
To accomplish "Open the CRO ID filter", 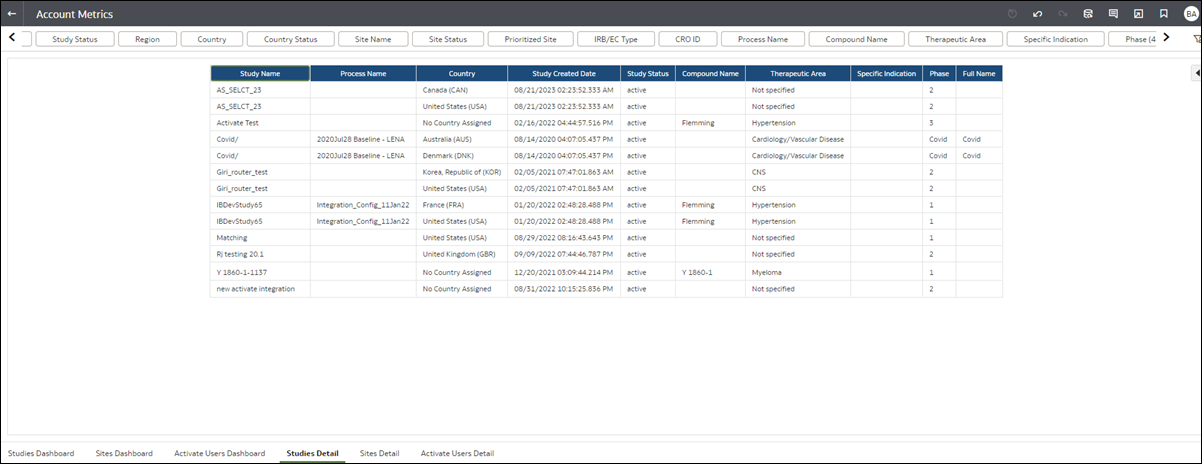I will (687, 39).
